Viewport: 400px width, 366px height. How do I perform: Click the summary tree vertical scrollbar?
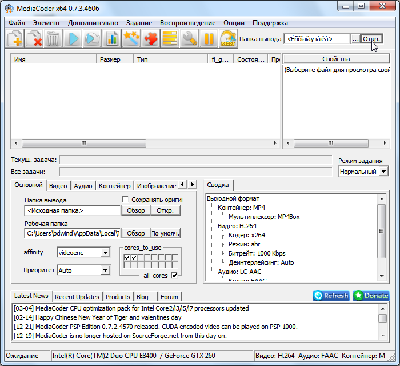coord(382,237)
